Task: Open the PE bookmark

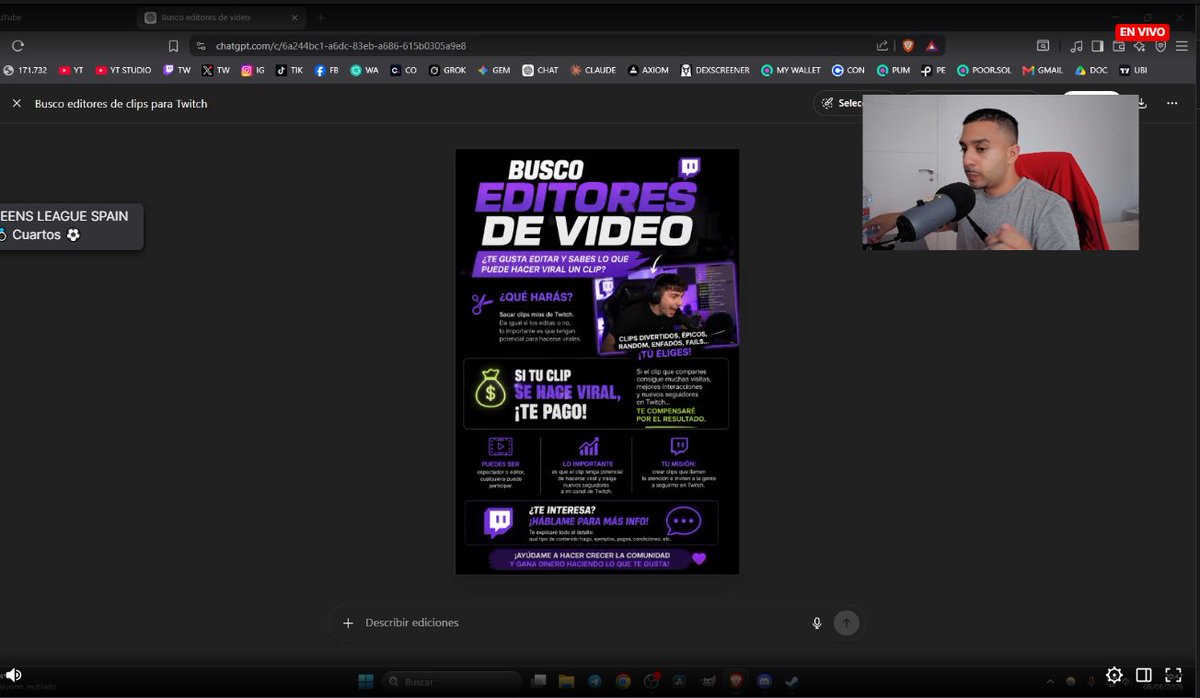Action: [934, 70]
